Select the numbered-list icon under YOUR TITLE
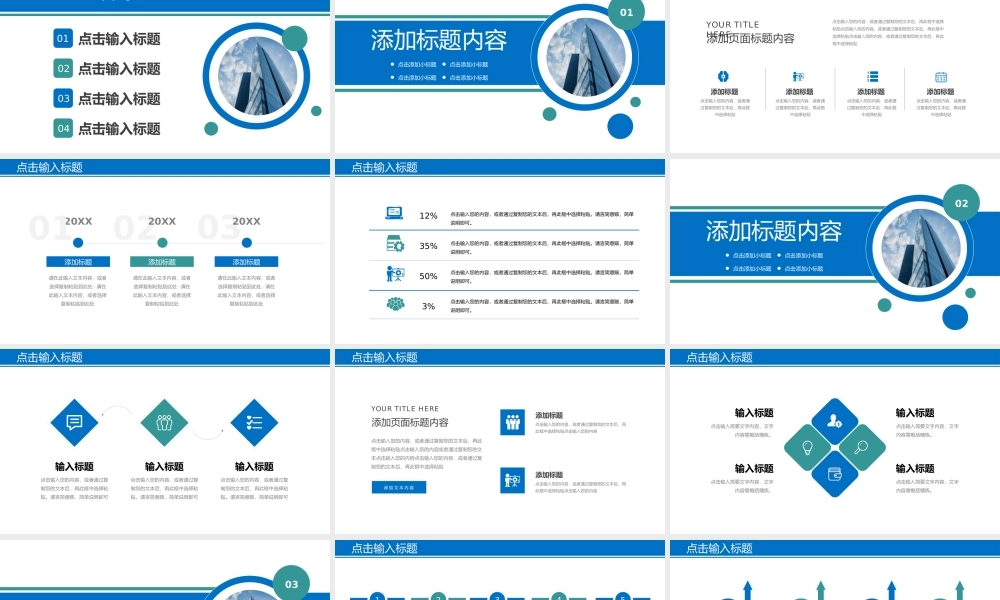Viewport: 1000px width, 600px height. 872,77
